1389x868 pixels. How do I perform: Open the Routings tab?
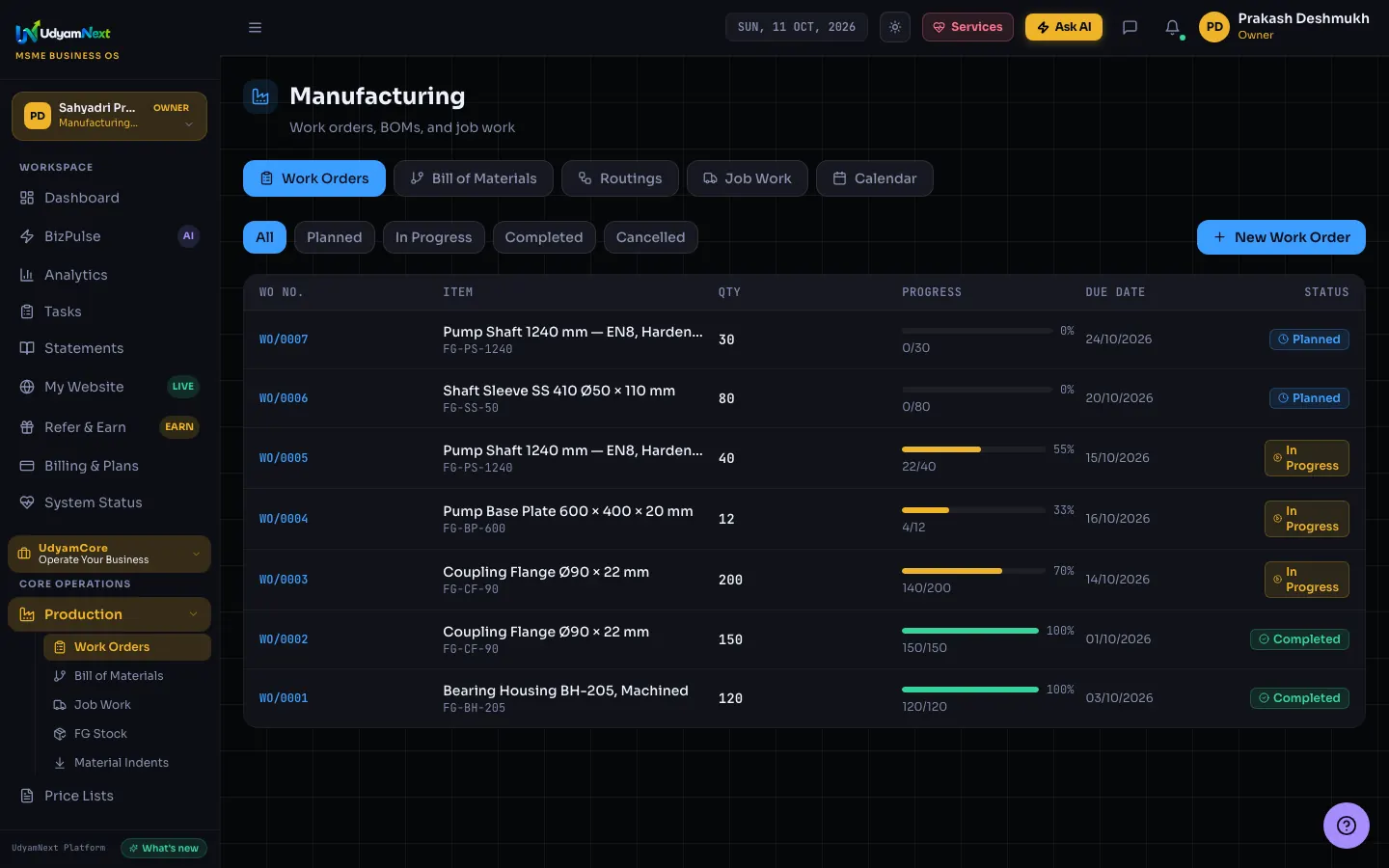(620, 178)
